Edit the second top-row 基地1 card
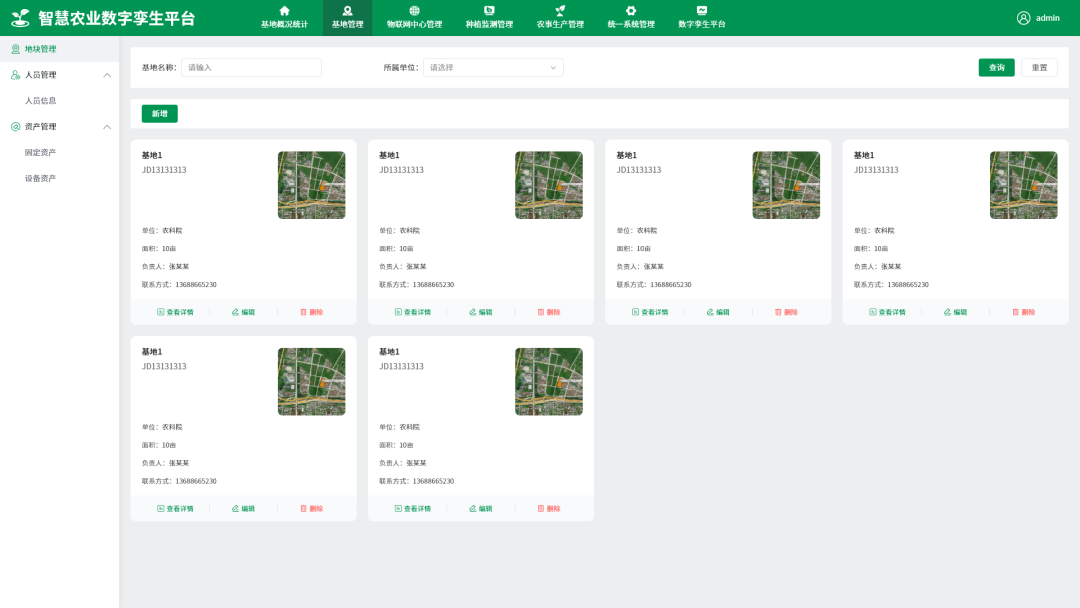This screenshot has width=1080, height=608. click(481, 312)
